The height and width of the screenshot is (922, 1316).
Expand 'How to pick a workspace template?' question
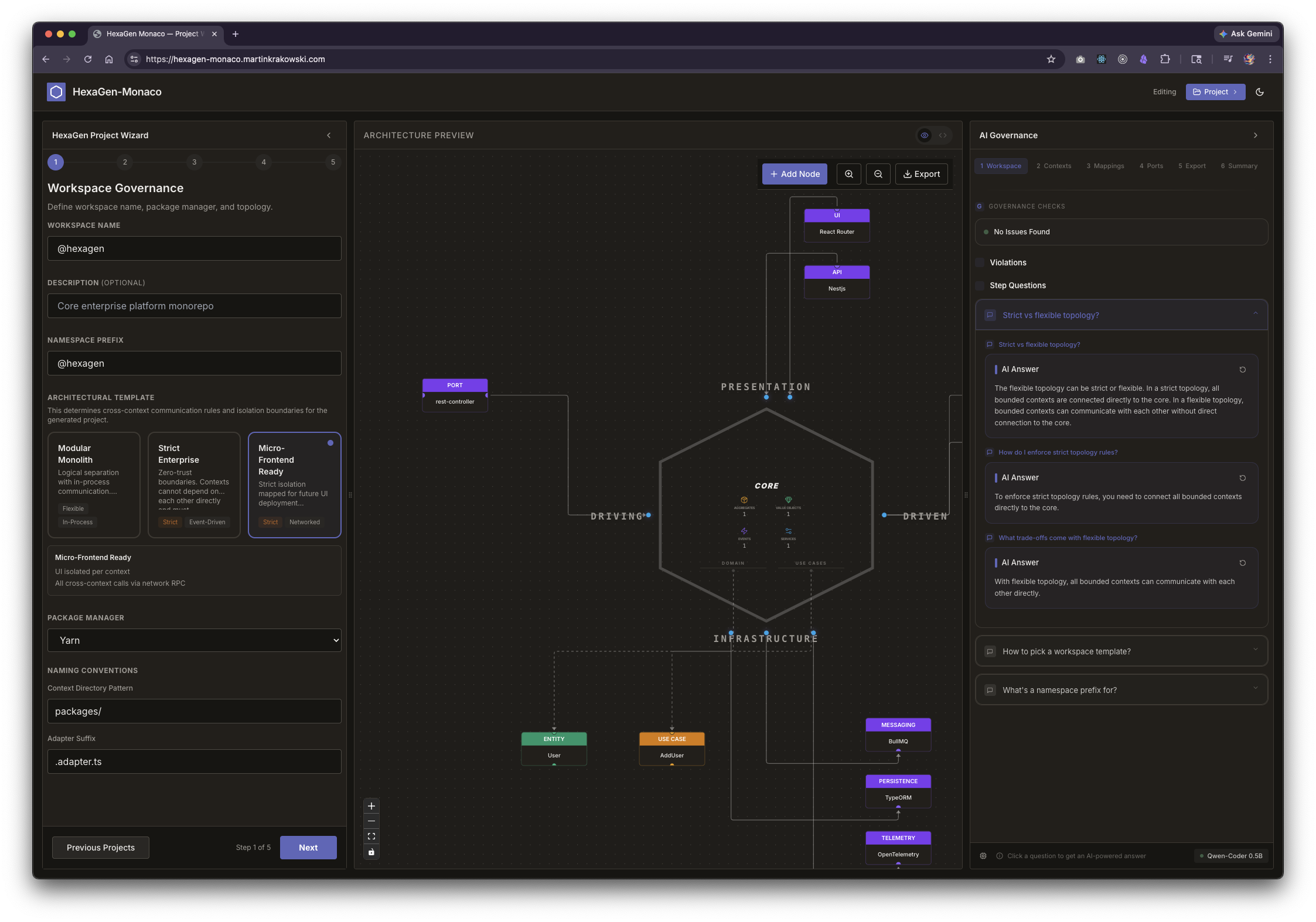pos(1120,651)
